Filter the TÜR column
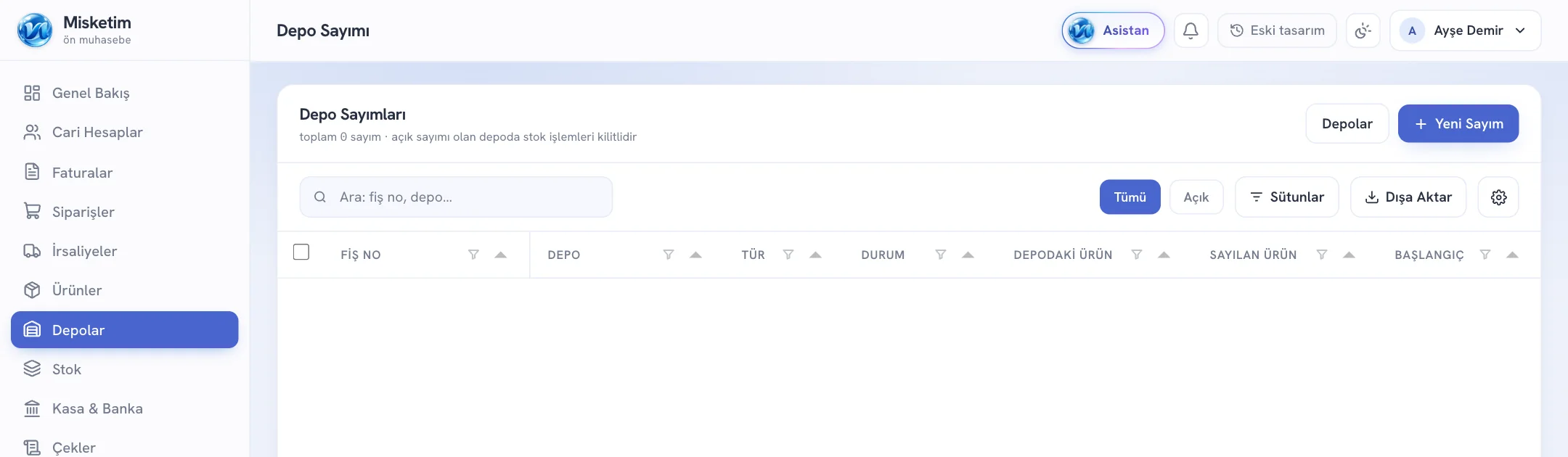The height and width of the screenshot is (457, 1568). click(788, 255)
